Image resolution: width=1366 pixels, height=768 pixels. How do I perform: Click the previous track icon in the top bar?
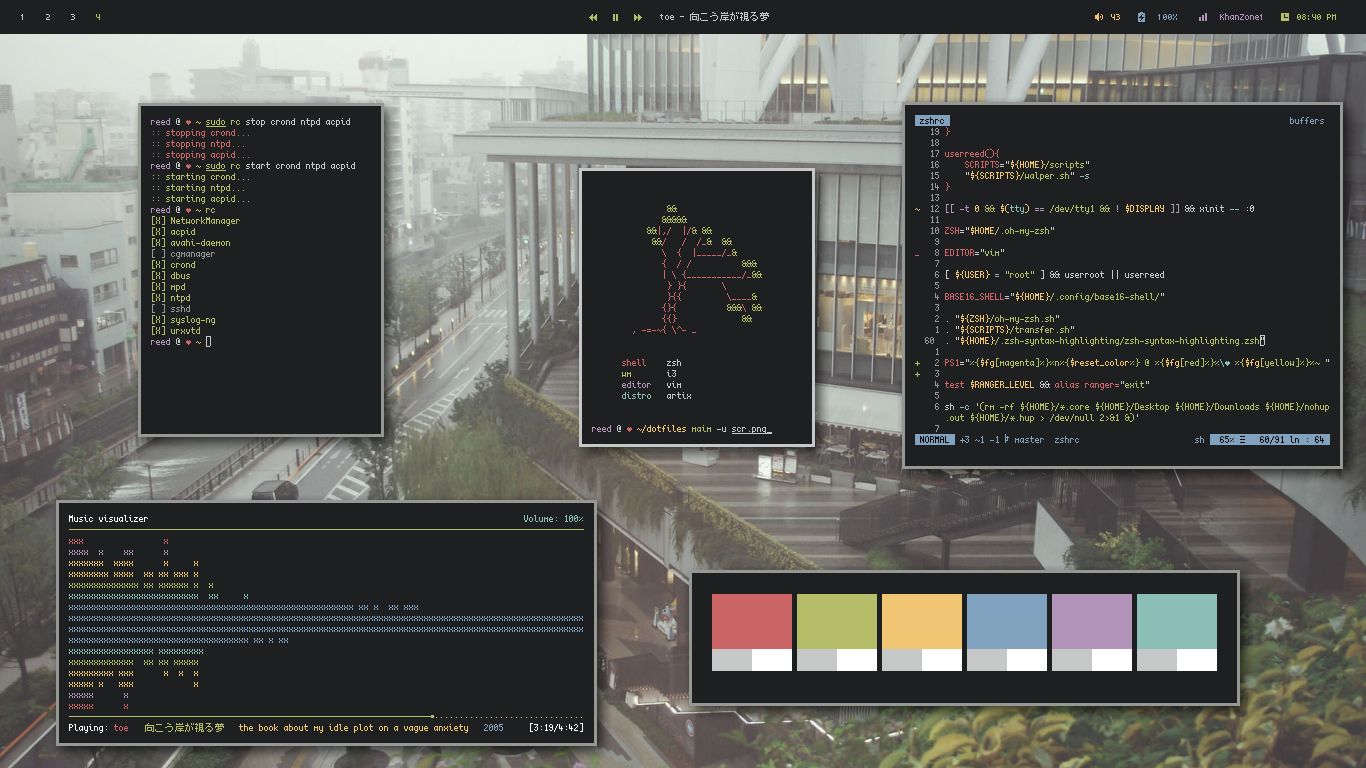(593, 16)
